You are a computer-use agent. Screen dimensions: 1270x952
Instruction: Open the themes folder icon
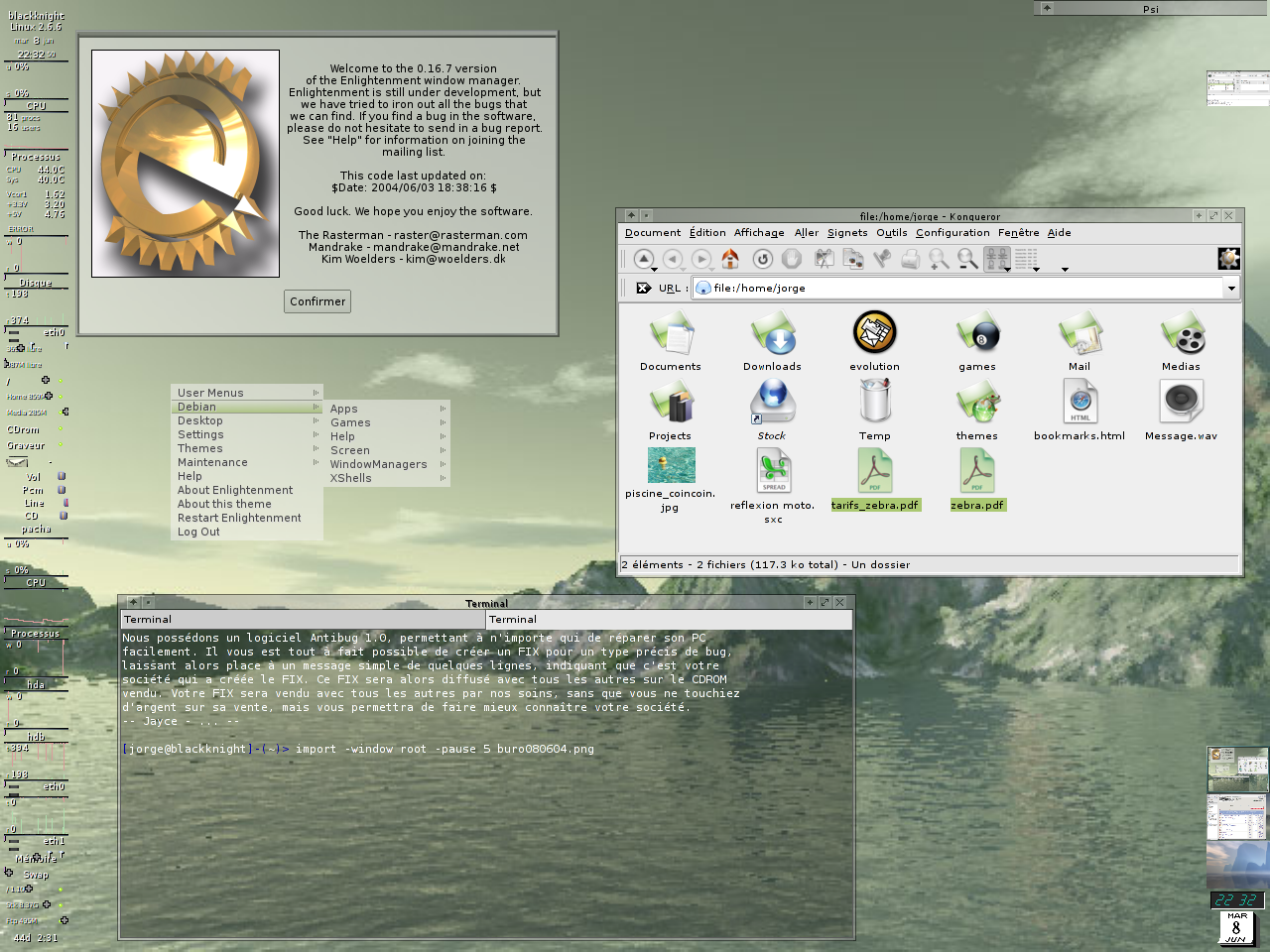pyautogui.click(x=977, y=403)
